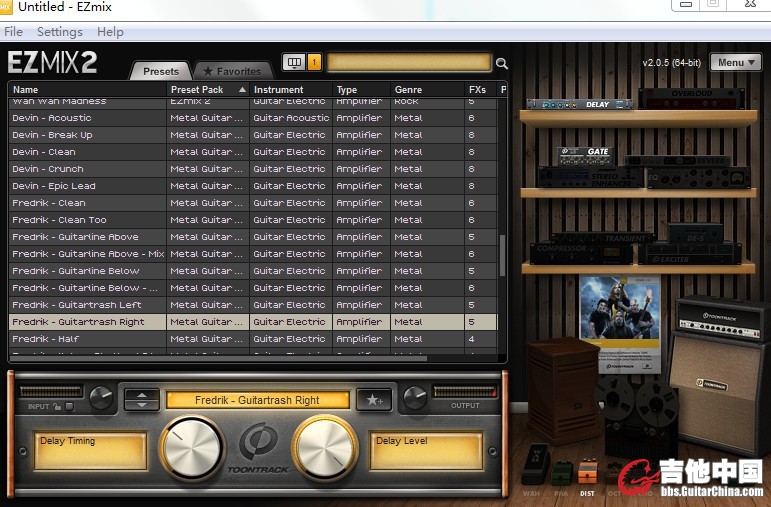Open the Menu dropdown at top right
Image resolution: width=771 pixels, height=507 pixels.
point(736,62)
